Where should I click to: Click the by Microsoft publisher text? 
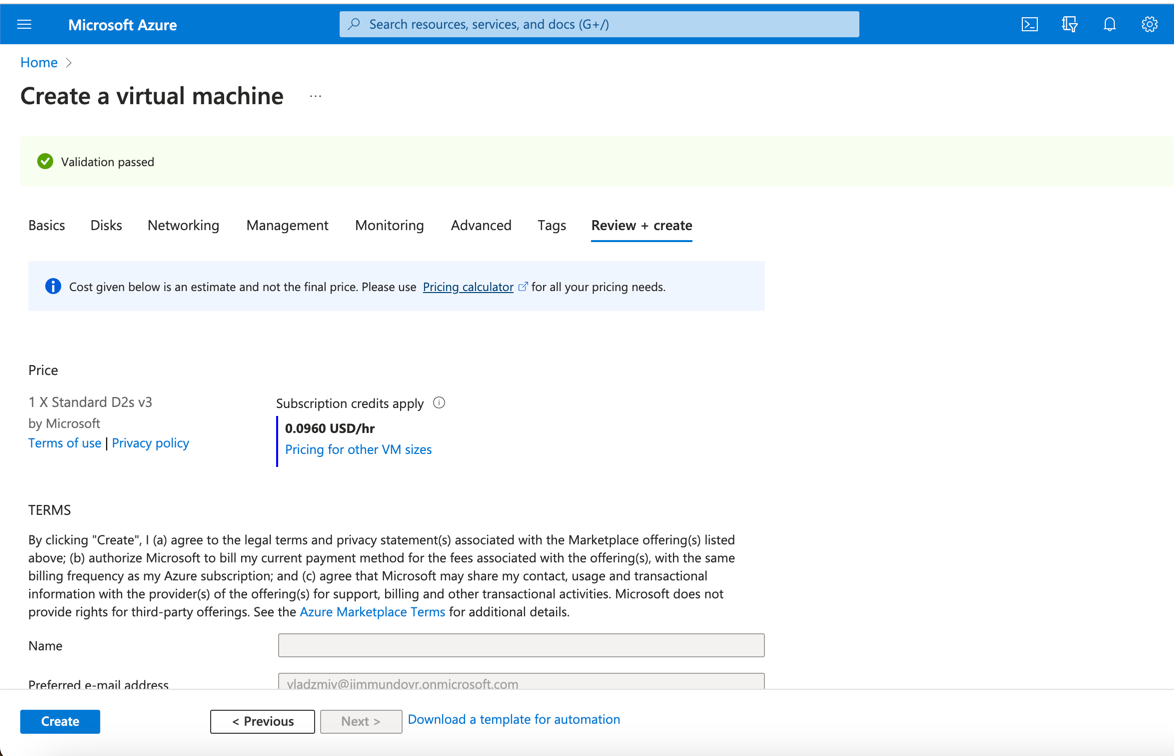pyautogui.click(x=64, y=423)
